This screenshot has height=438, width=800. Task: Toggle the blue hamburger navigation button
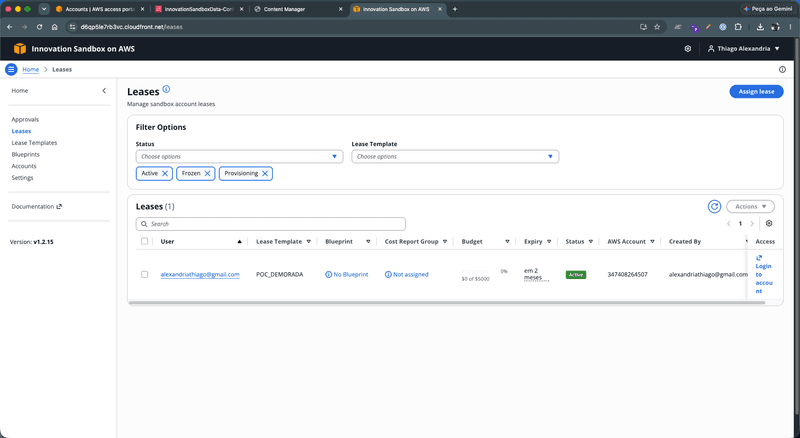(x=11, y=69)
